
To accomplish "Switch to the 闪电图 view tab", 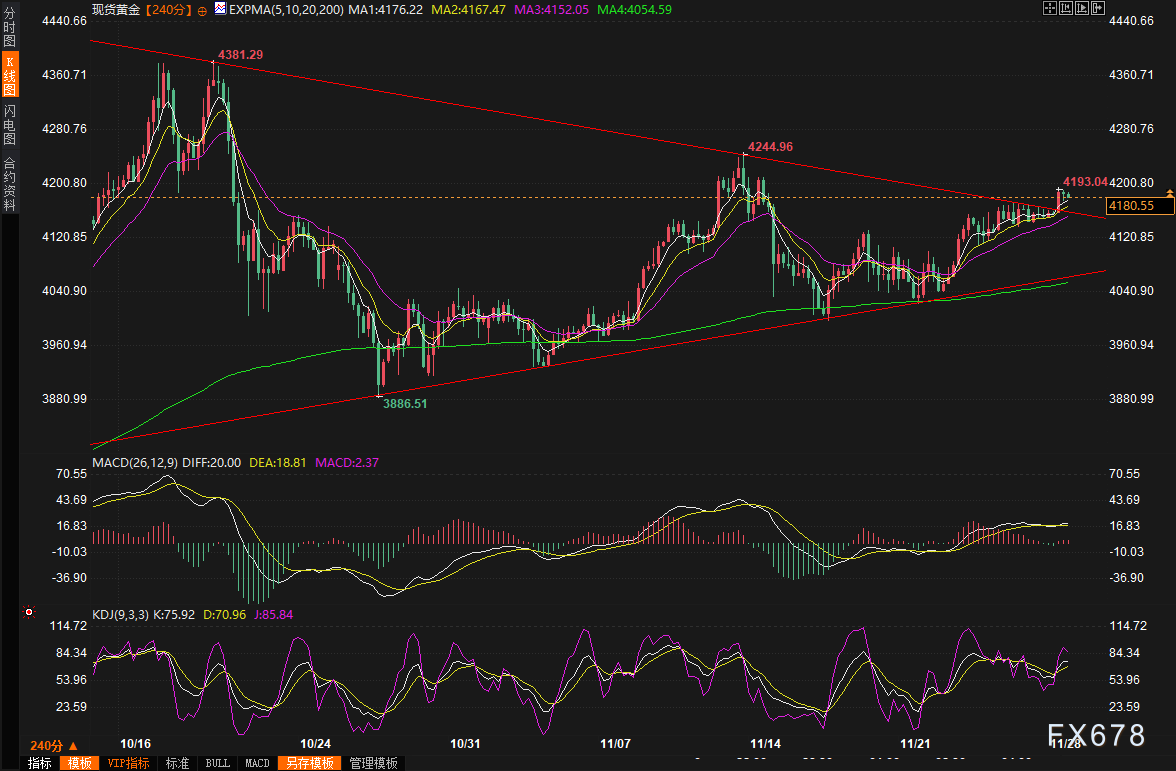I will 10,123.
